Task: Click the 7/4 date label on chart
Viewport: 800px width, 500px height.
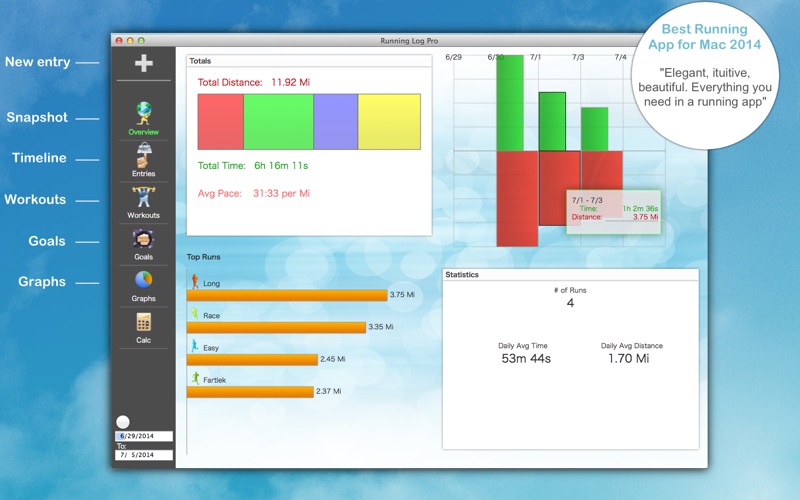Action: [x=620, y=57]
